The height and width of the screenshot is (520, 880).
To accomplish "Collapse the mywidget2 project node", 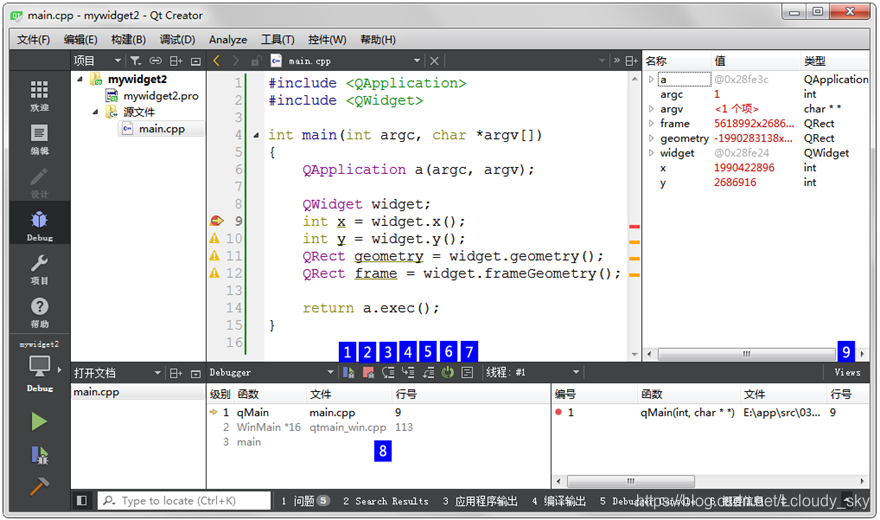I will (80, 79).
